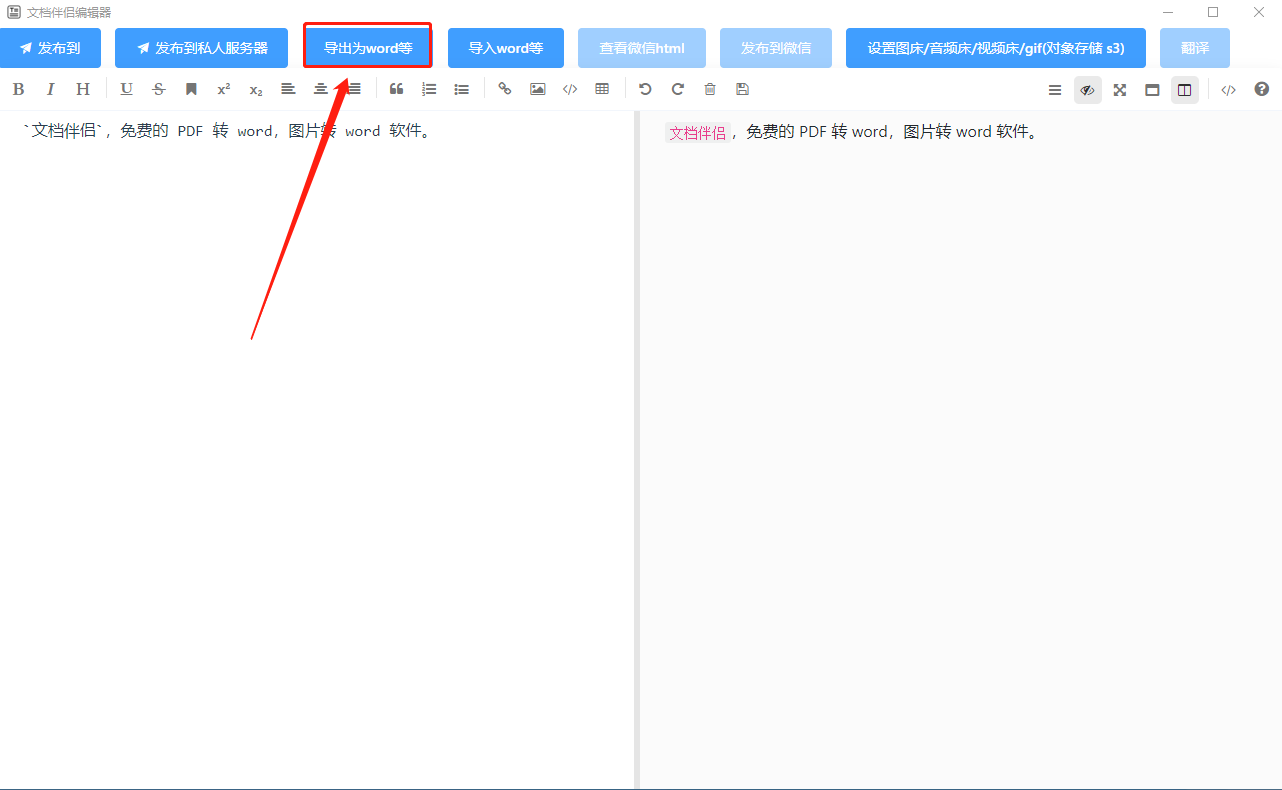Insert an image with the picture icon
The height and width of the screenshot is (790, 1282).
(x=537, y=89)
